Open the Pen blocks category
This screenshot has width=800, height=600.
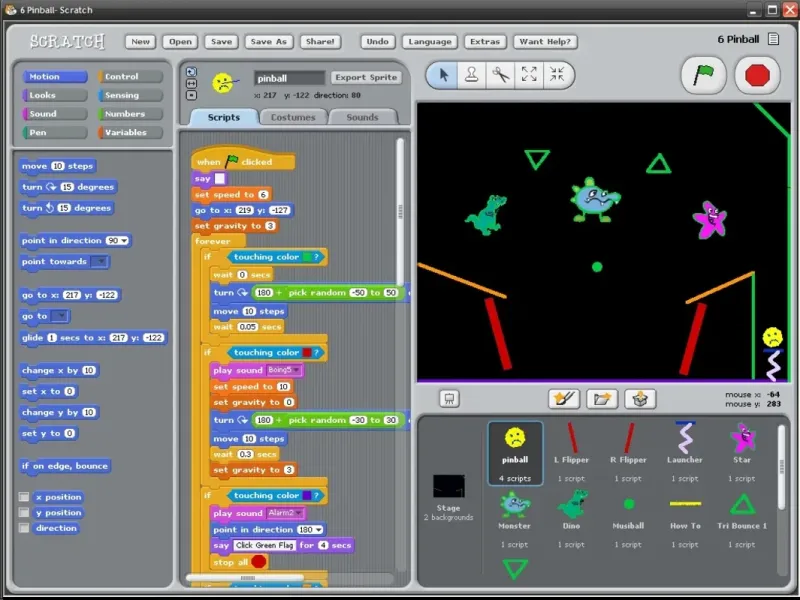point(55,132)
